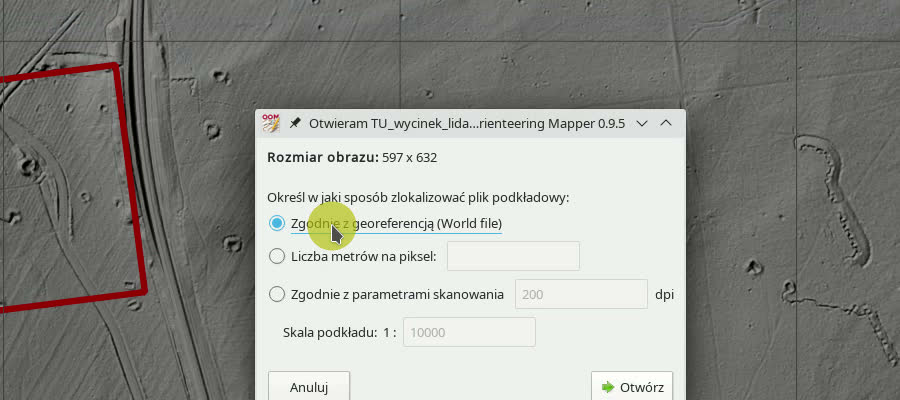Click the Anuluj button

point(309,387)
